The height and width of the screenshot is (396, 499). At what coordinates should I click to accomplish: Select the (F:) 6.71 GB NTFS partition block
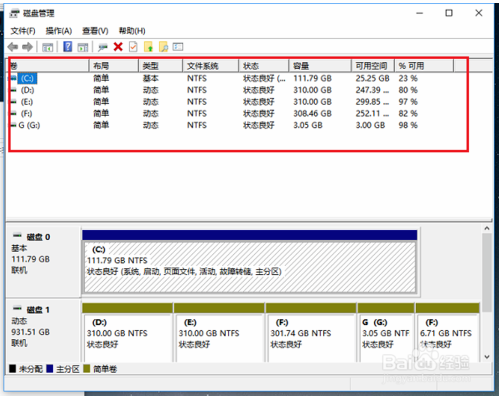pyautogui.click(x=448, y=337)
